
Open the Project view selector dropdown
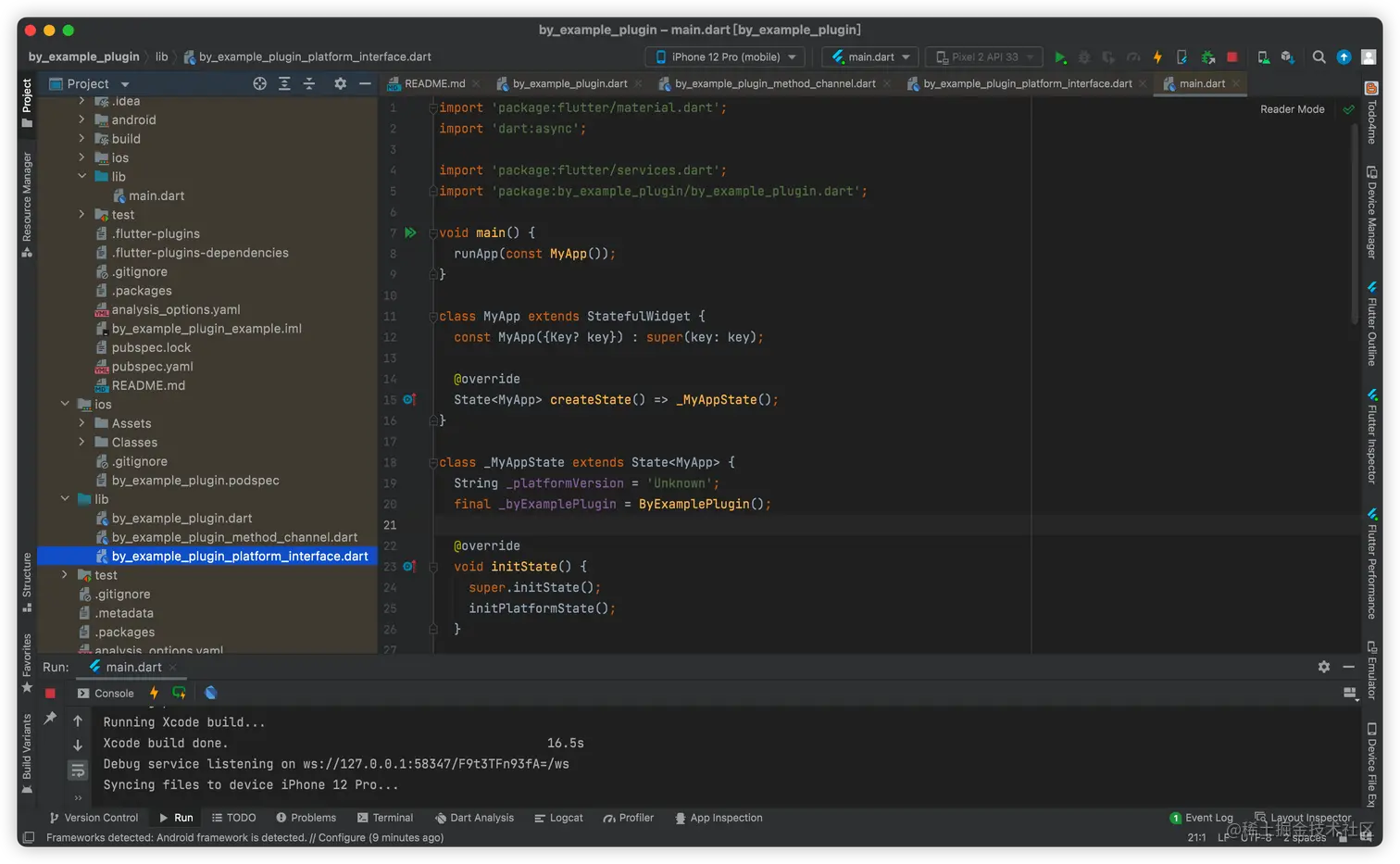[x=89, y=83]
